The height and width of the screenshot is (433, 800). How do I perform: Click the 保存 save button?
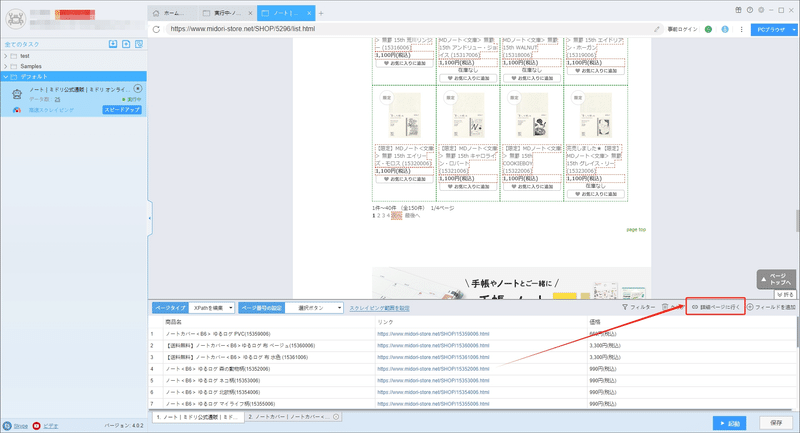click(x=776, y=423)
